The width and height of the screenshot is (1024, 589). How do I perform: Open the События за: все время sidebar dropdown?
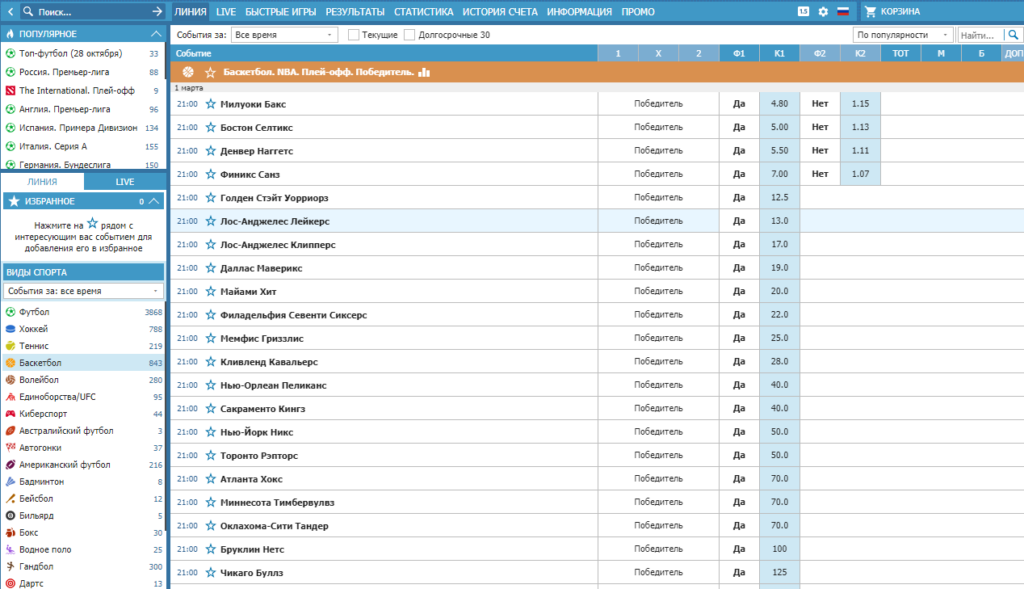(83, 291)
